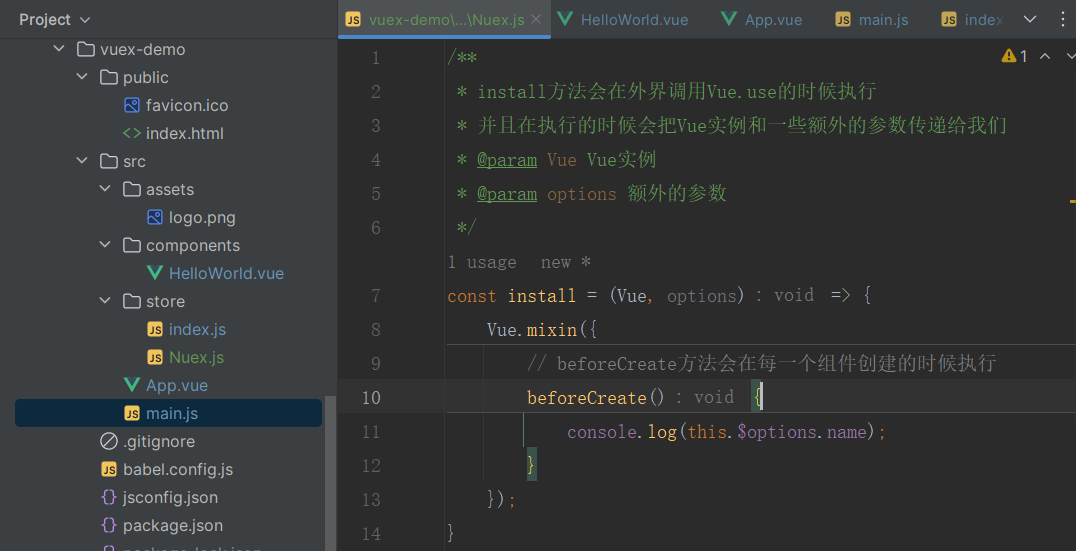Click the jsconfig.json braces icon

point(108,497)
